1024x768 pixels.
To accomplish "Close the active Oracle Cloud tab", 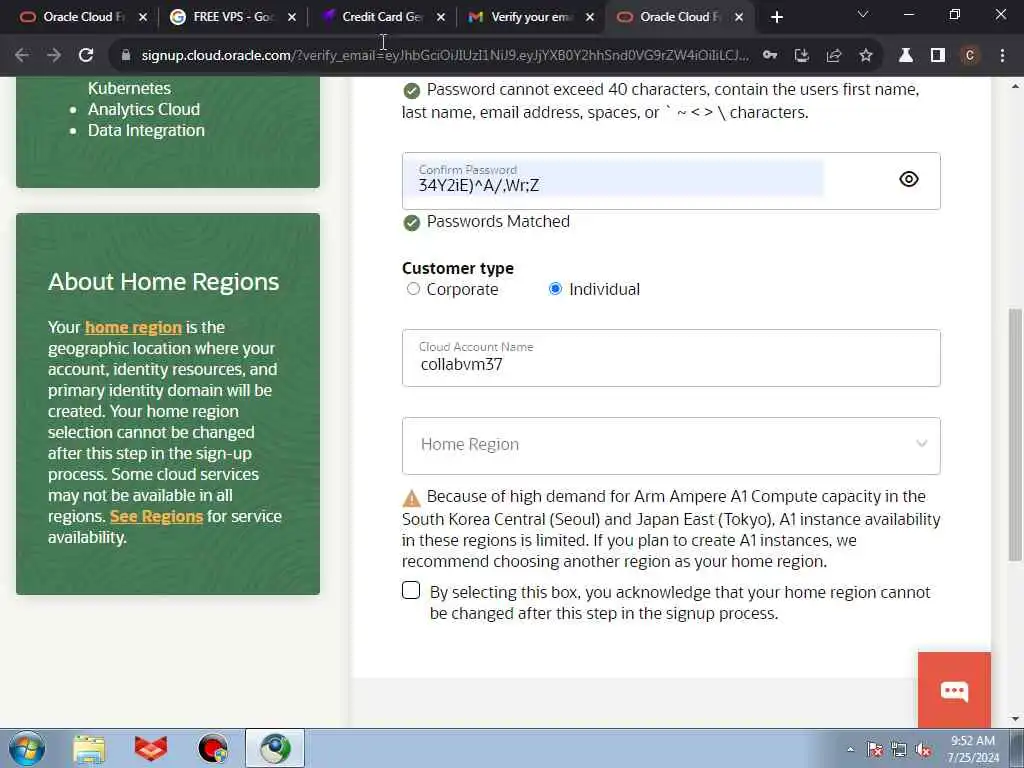I will click(739, 17).
